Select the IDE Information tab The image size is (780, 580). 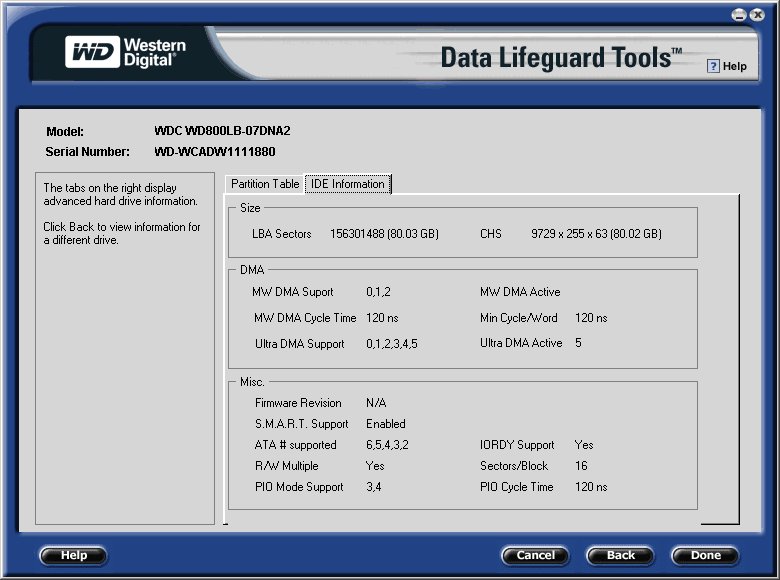click(347, 184)
